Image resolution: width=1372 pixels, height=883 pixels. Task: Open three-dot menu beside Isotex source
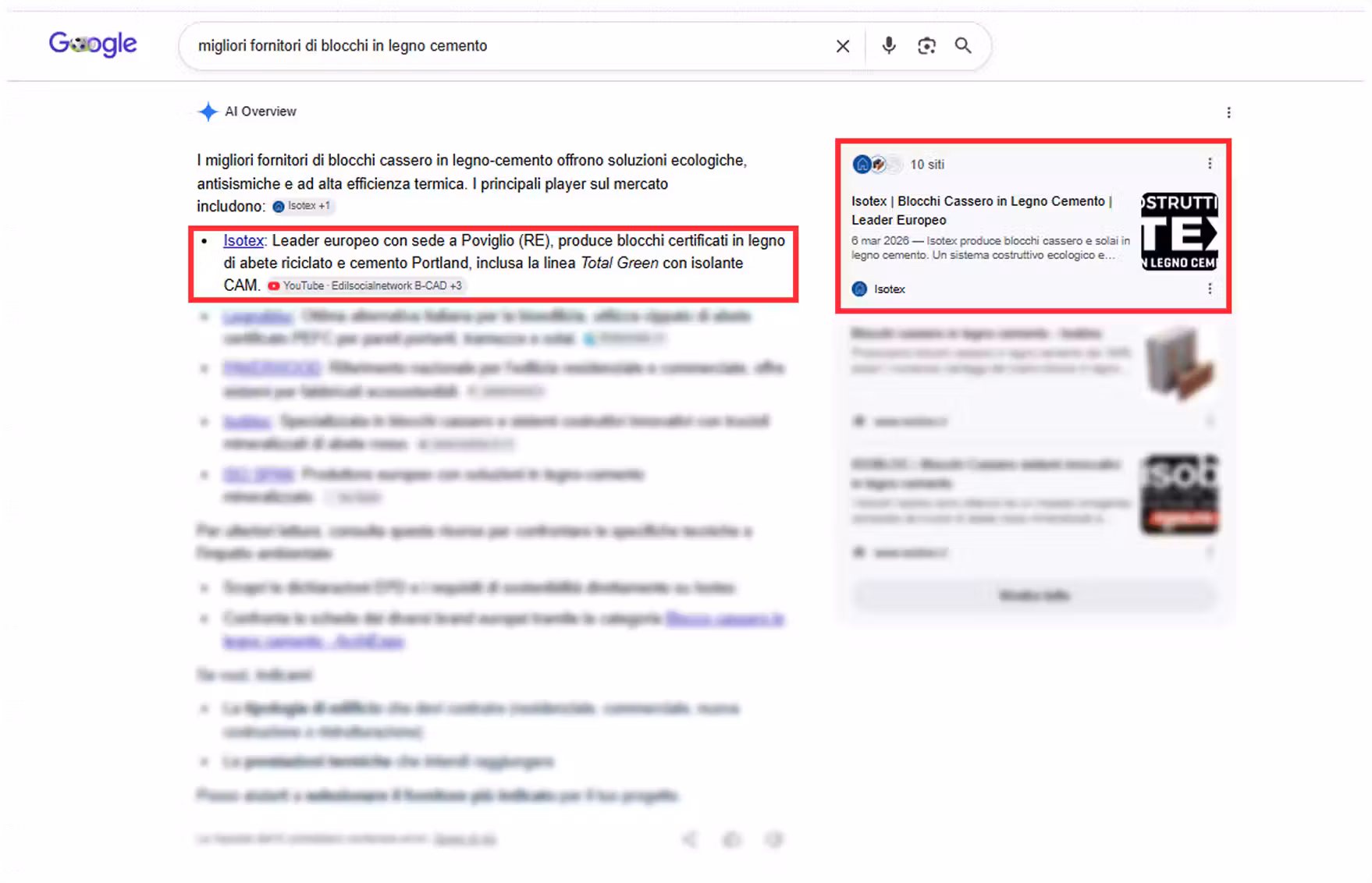(x=1210, y=289)
